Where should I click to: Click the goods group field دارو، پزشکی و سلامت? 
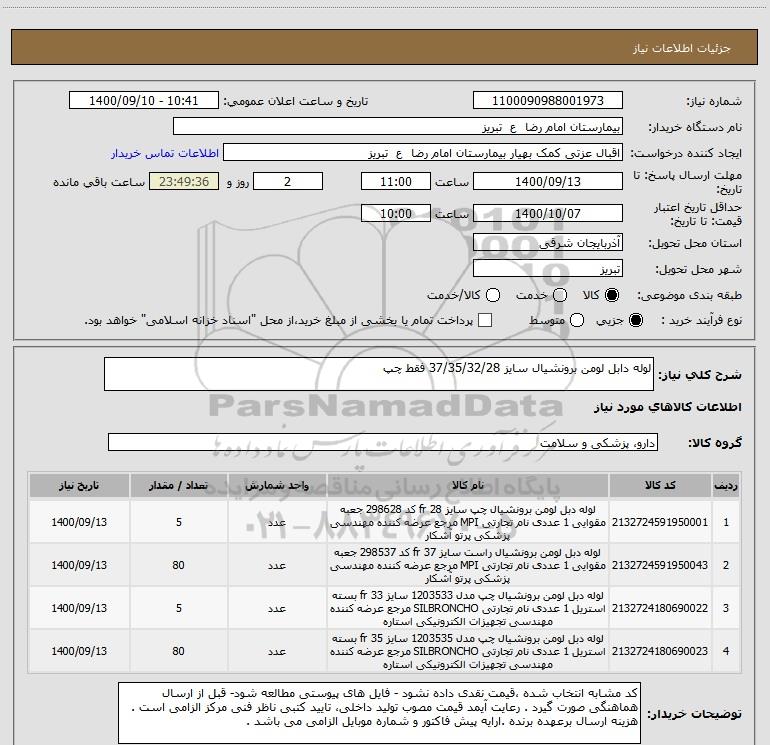pyautogui.click(x=383, y=442)
